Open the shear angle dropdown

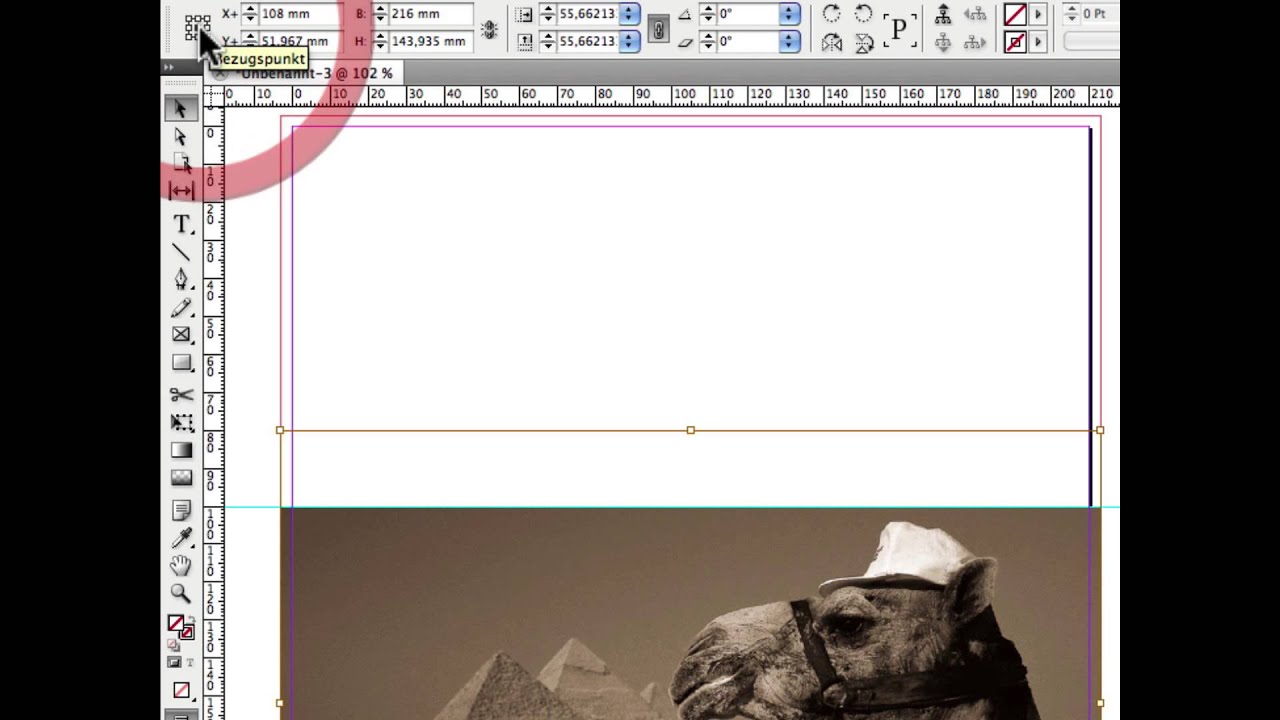tap(790, 41)
